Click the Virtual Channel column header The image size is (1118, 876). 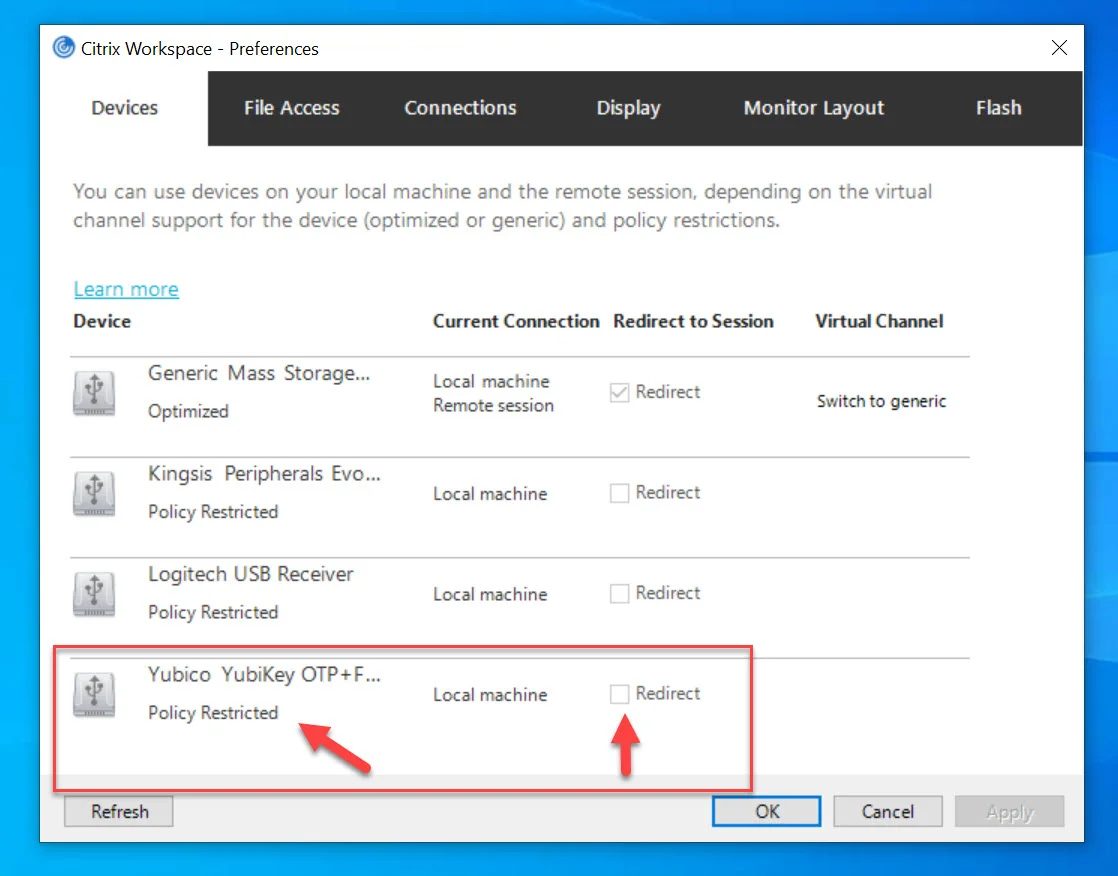coord(879,321)
